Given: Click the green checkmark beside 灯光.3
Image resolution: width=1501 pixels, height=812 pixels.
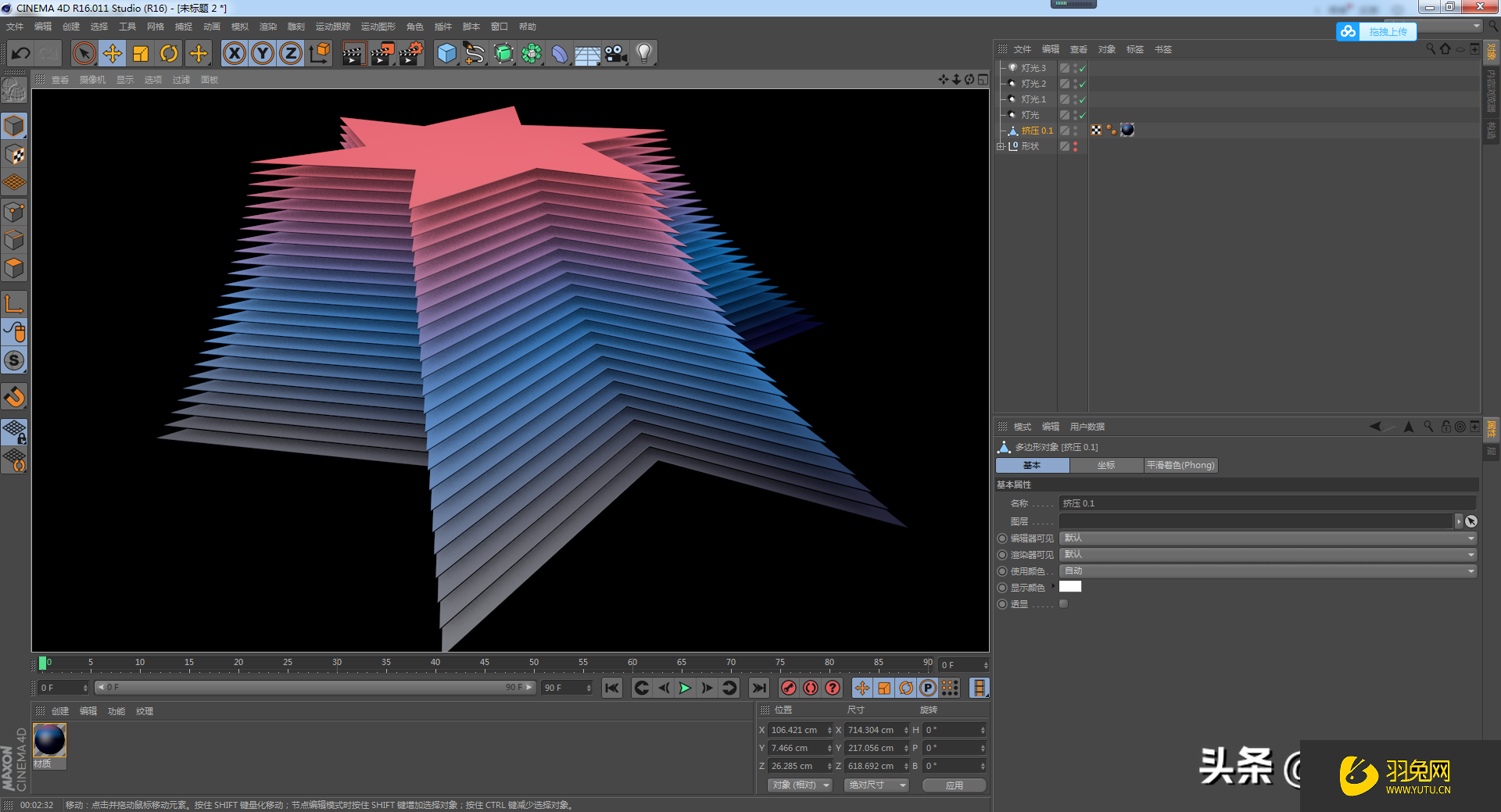Looking at the screenshot, I should point(1082,68).
